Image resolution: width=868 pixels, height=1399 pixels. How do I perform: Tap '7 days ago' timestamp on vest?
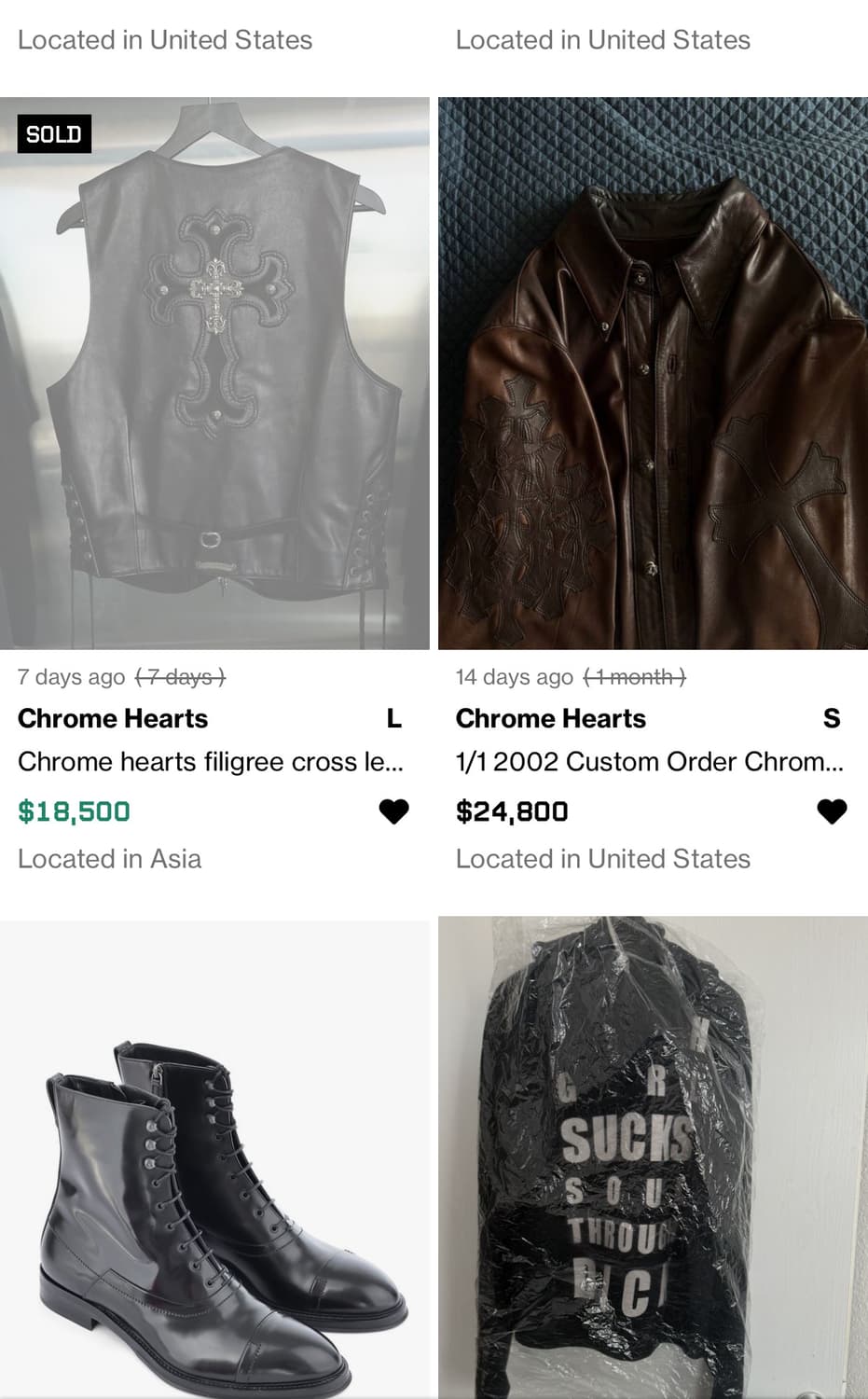click(71, 677)
